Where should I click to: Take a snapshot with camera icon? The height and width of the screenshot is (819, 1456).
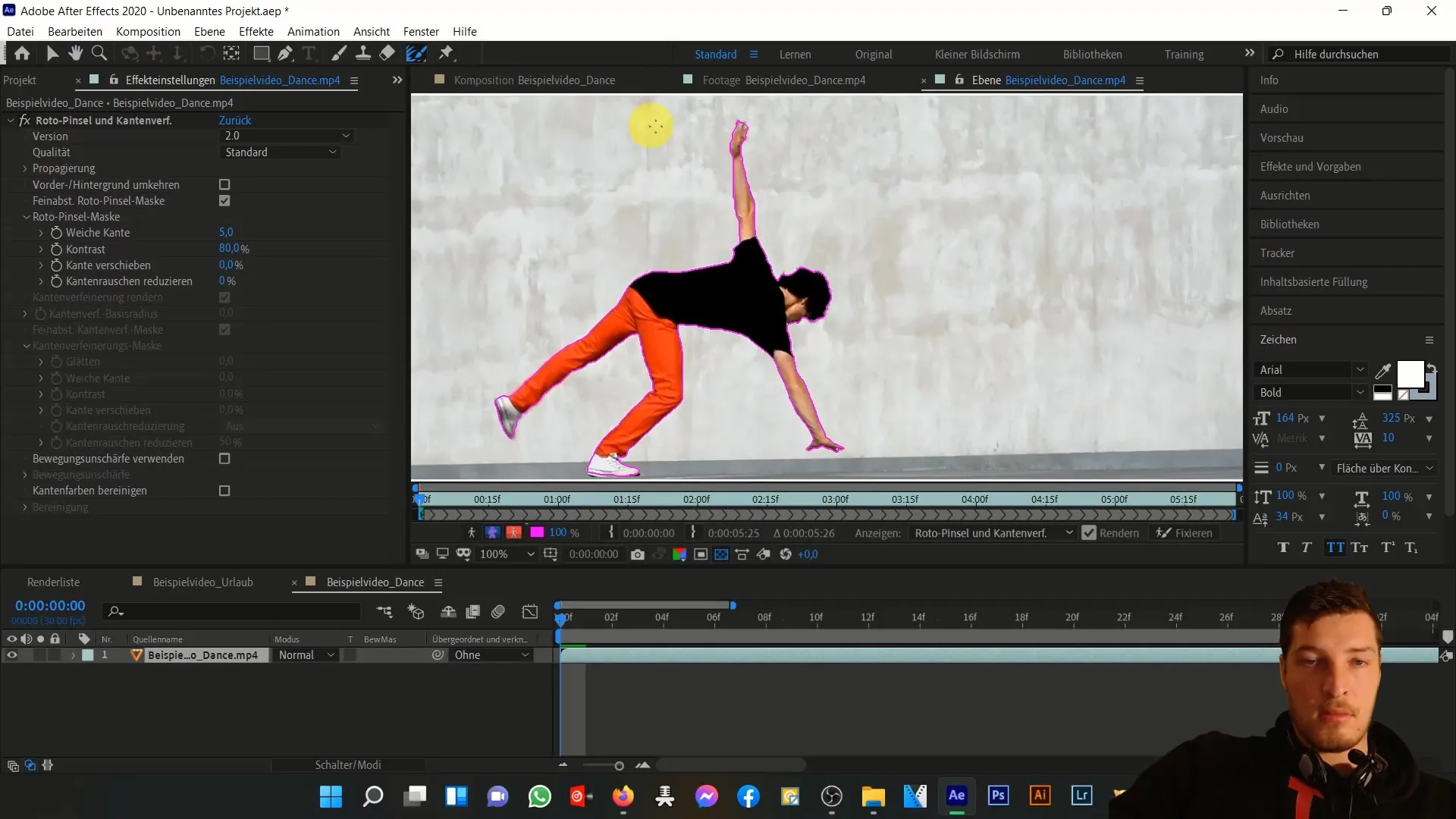click(638, 554)
